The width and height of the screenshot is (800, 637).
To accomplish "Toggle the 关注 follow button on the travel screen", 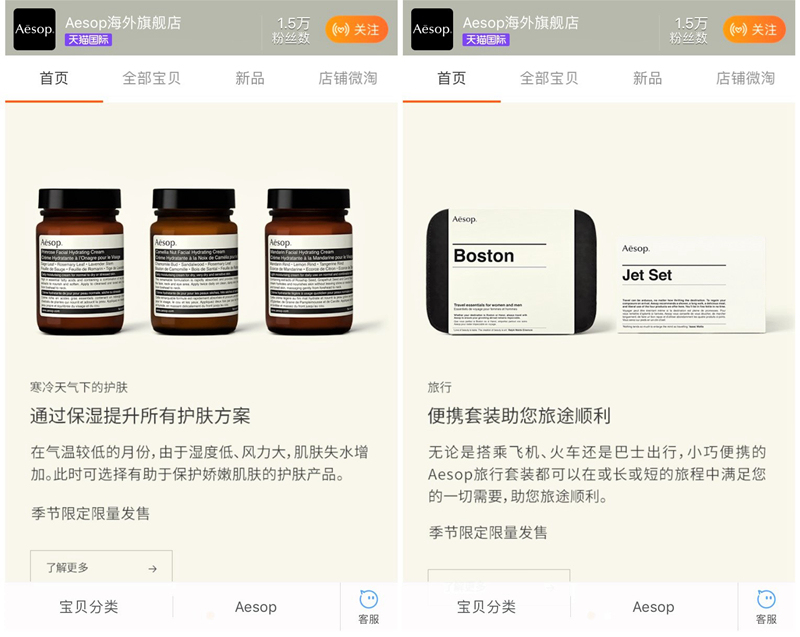I will point(755,30).
